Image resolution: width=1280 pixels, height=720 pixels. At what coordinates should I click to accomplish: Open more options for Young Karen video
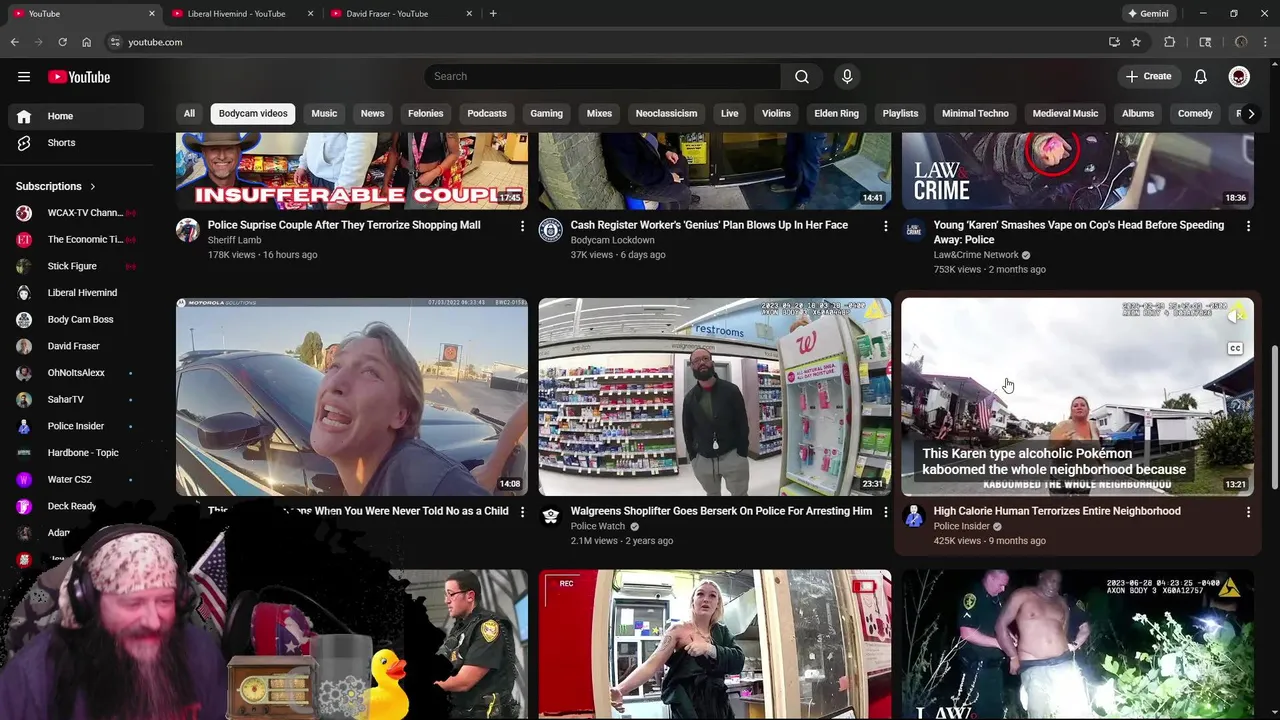click(1248, 226)
